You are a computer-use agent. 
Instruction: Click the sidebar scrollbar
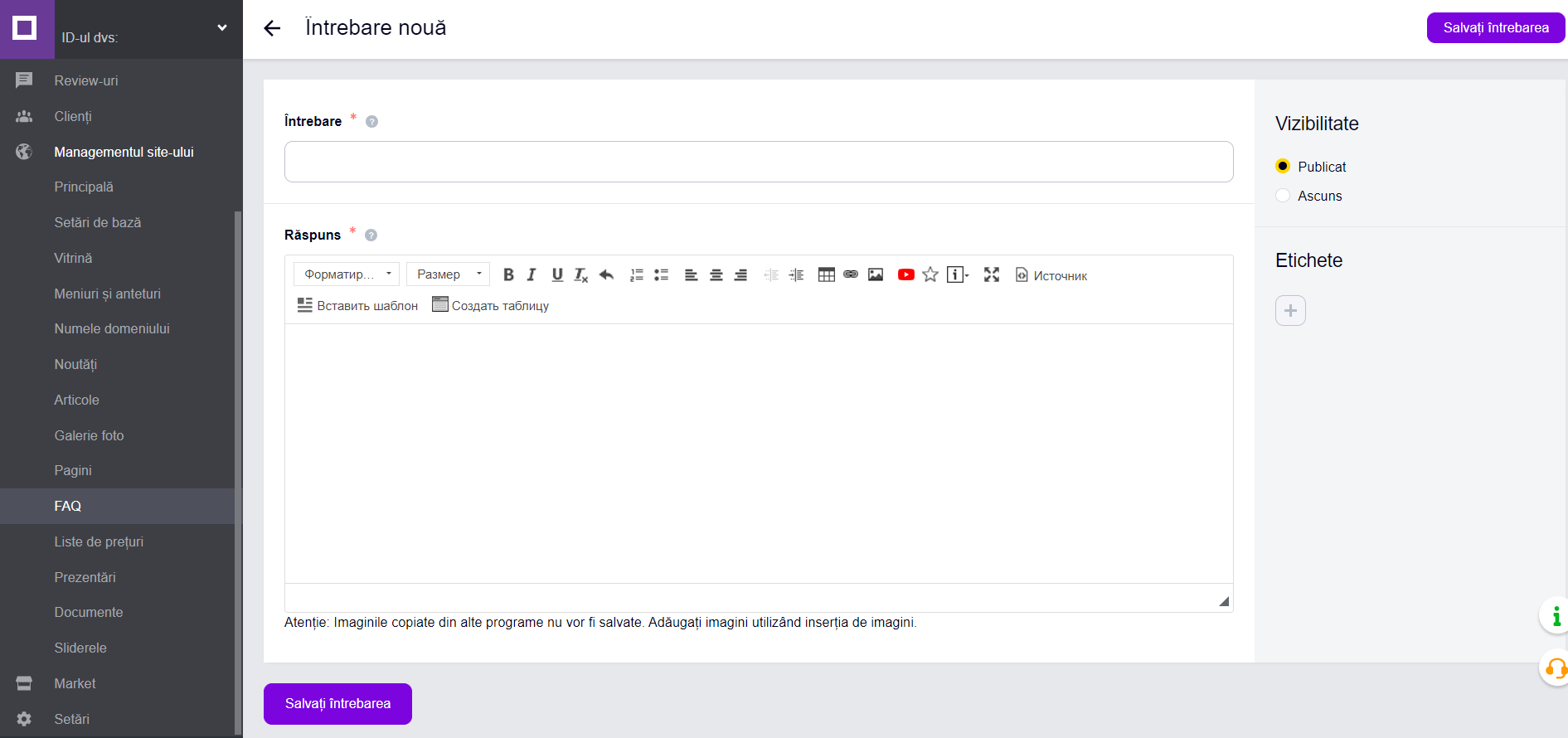pyautogui.click(x=239, y=473)
